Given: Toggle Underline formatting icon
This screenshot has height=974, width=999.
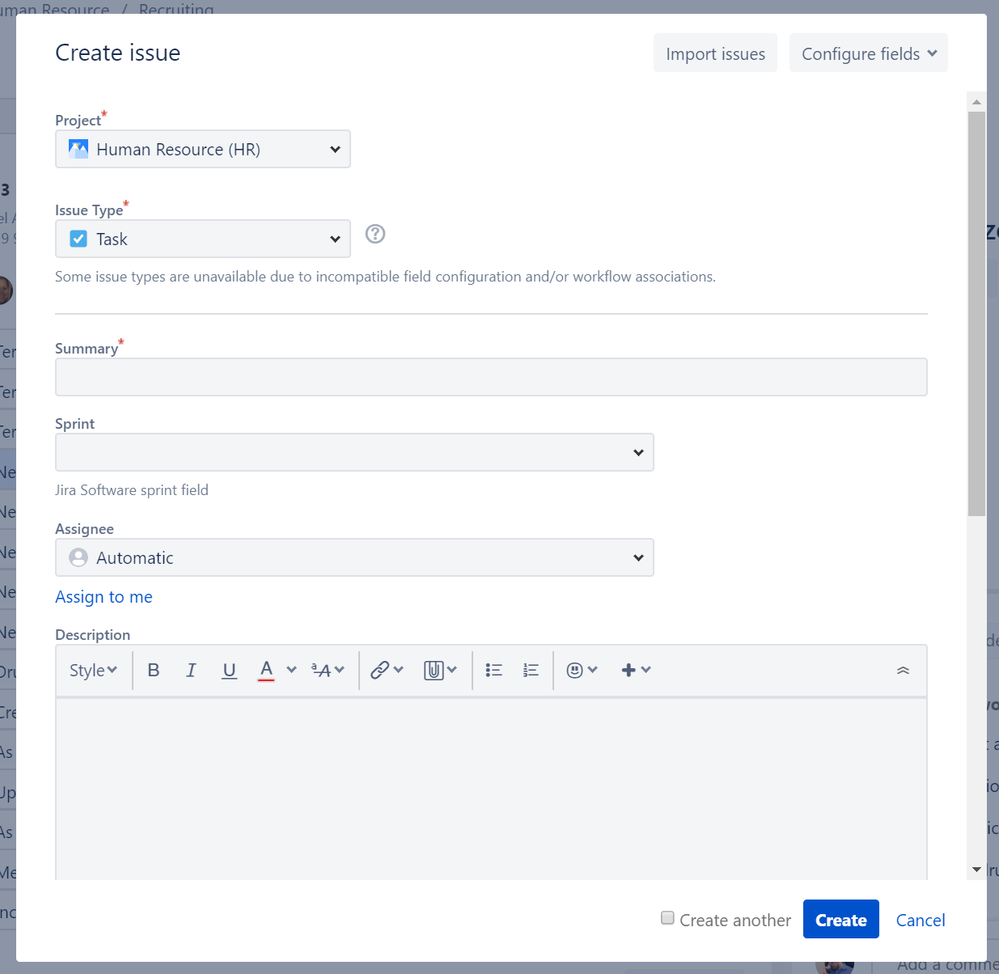Looking at the screenshot, I should pyautogui.click(x=229, y=670).
